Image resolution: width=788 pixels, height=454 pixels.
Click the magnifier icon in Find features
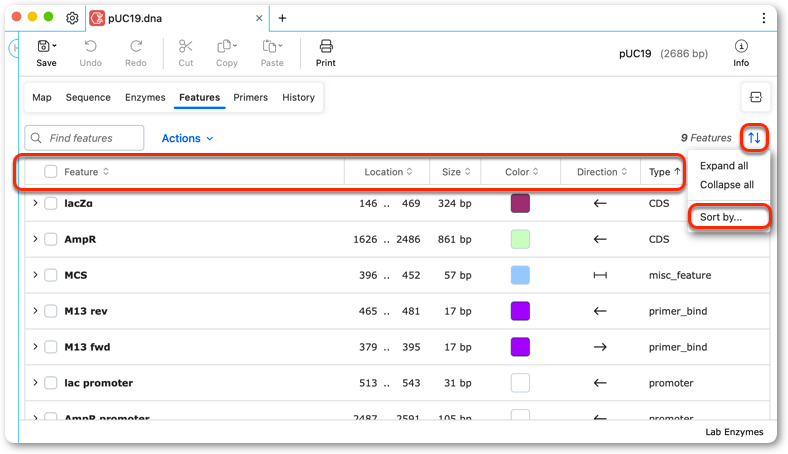(36, 138)
